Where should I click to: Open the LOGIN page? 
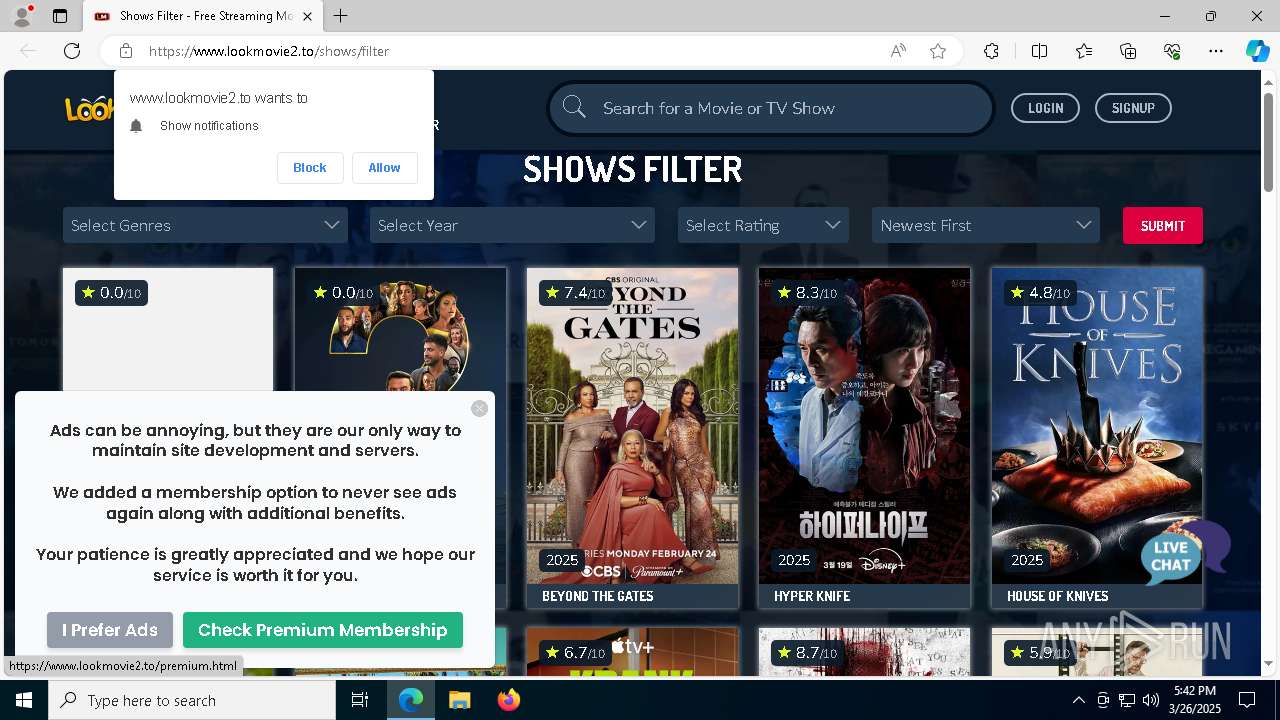1045,108
